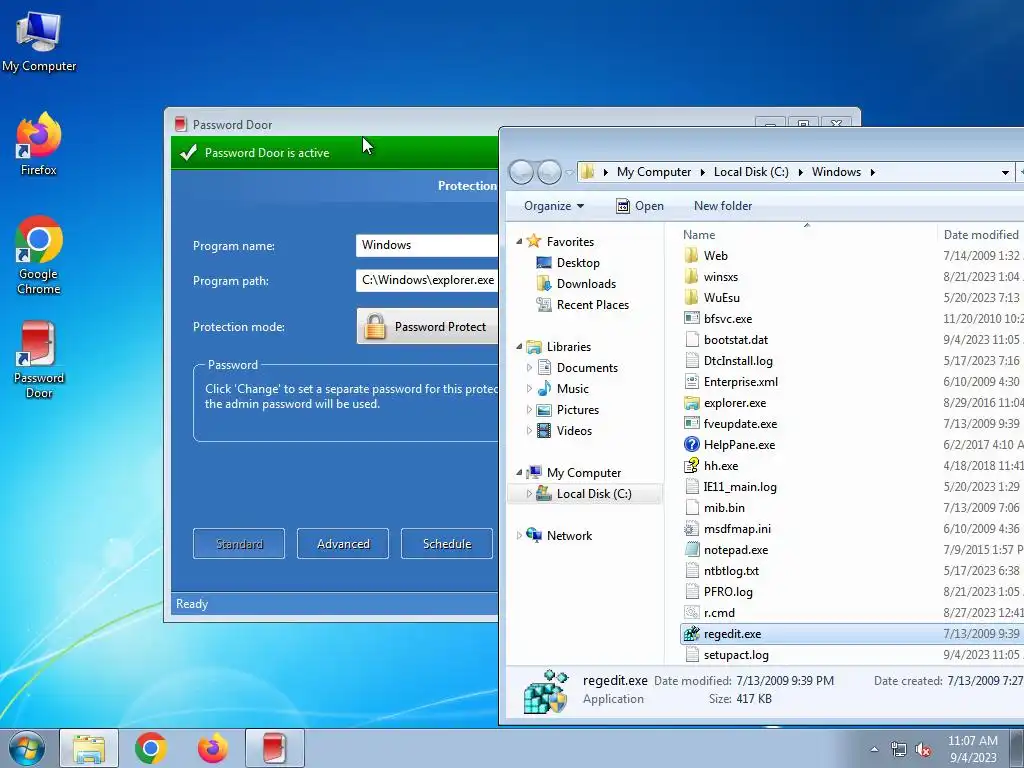This screenshot has width=1024, height=768.
Task: Click the Program path field in Password Door
Action: [427, 280]
